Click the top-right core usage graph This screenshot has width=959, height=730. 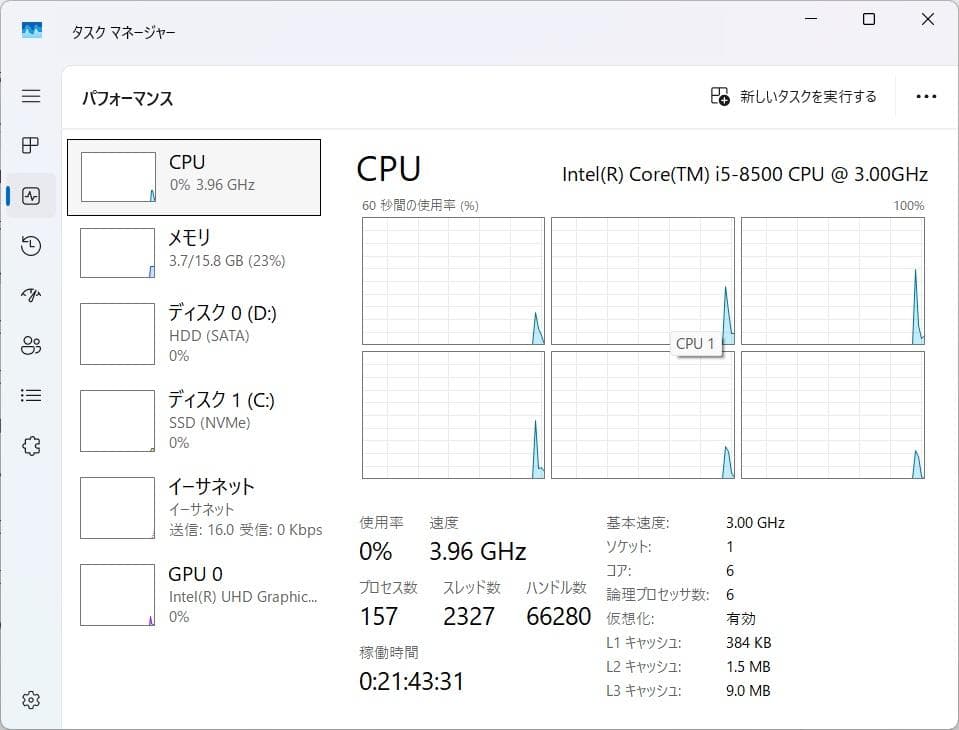click(832, 280)
